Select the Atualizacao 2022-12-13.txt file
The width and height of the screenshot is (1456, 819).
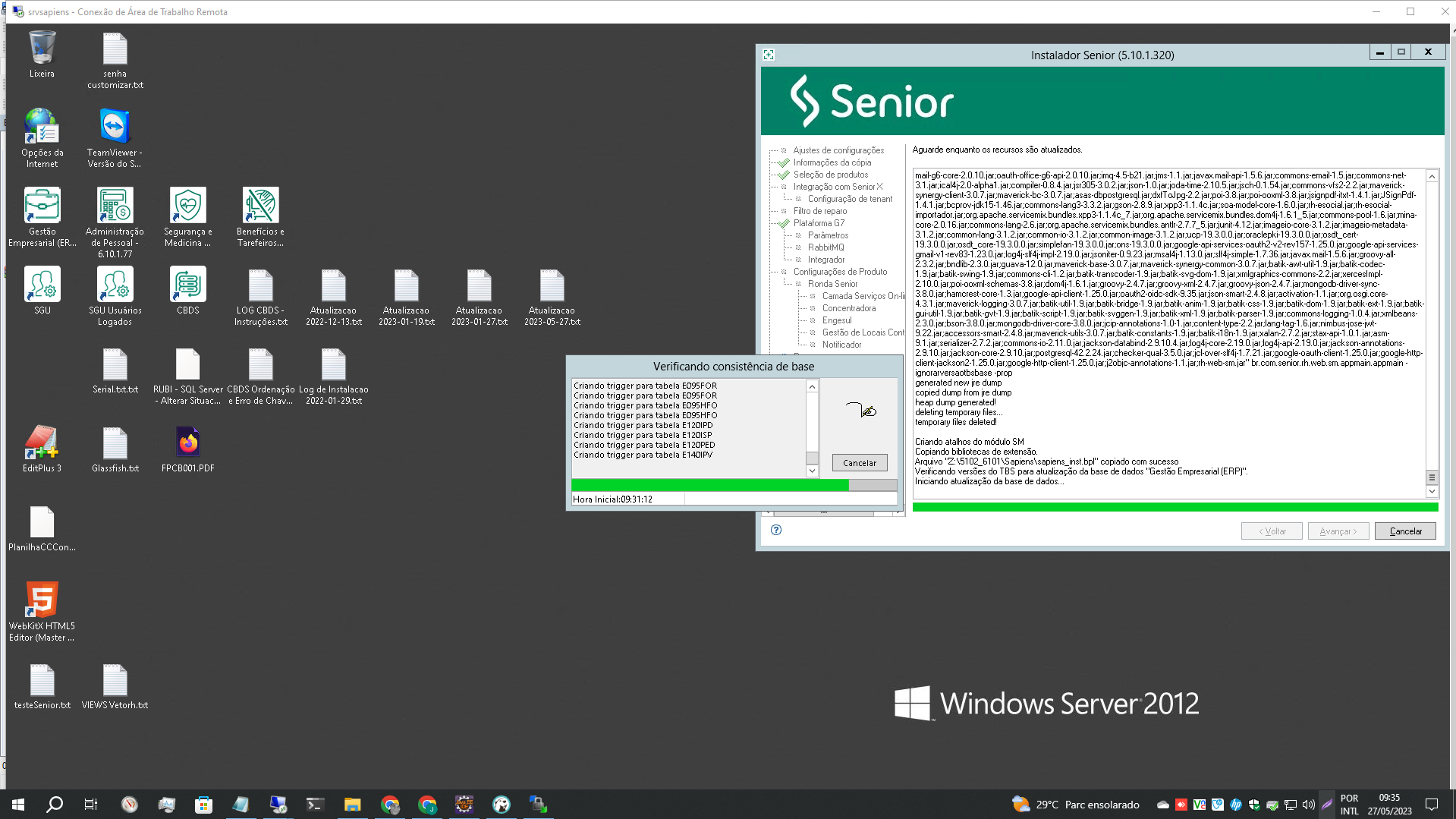(x=333, y=295)
